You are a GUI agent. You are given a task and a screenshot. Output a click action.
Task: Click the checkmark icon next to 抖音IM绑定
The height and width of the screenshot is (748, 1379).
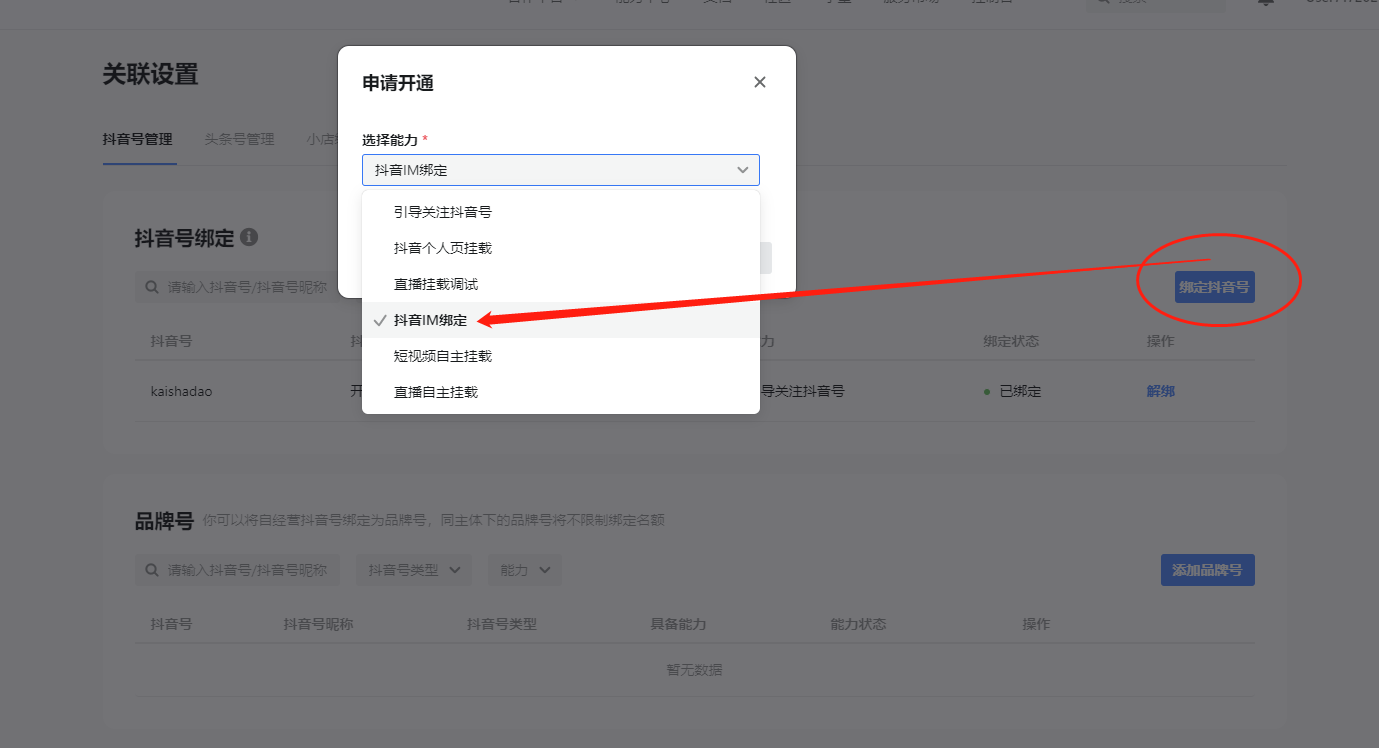point(379,320)
